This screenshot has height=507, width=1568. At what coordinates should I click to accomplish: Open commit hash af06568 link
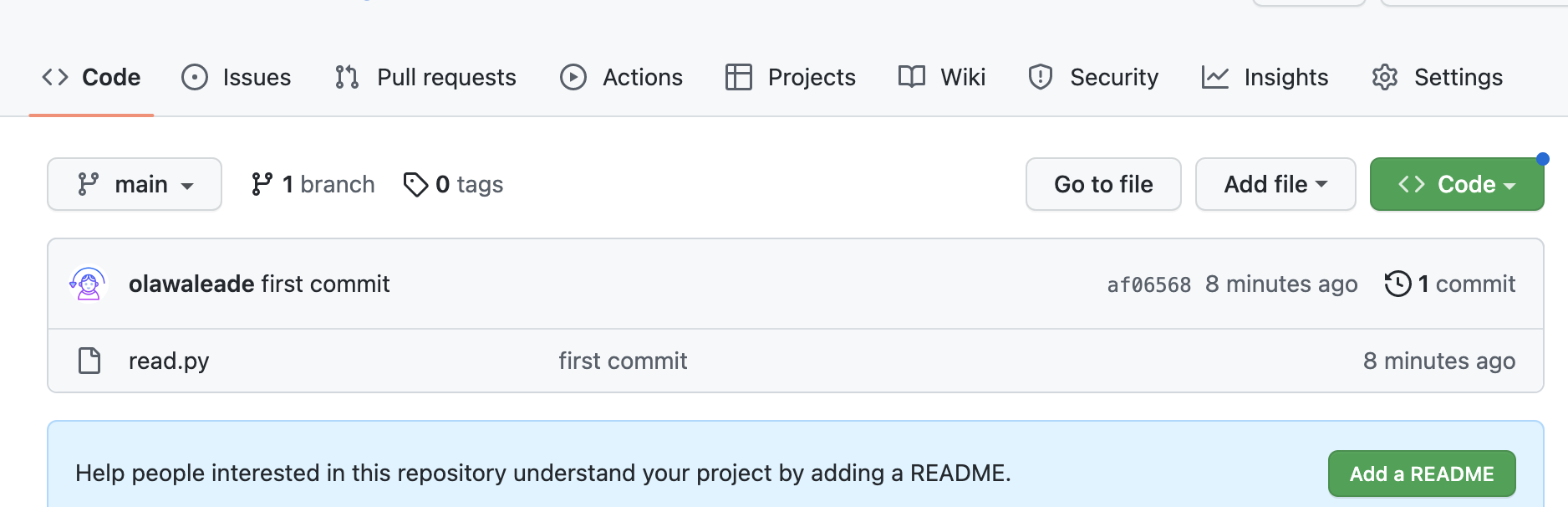[x=1148, y=284]
